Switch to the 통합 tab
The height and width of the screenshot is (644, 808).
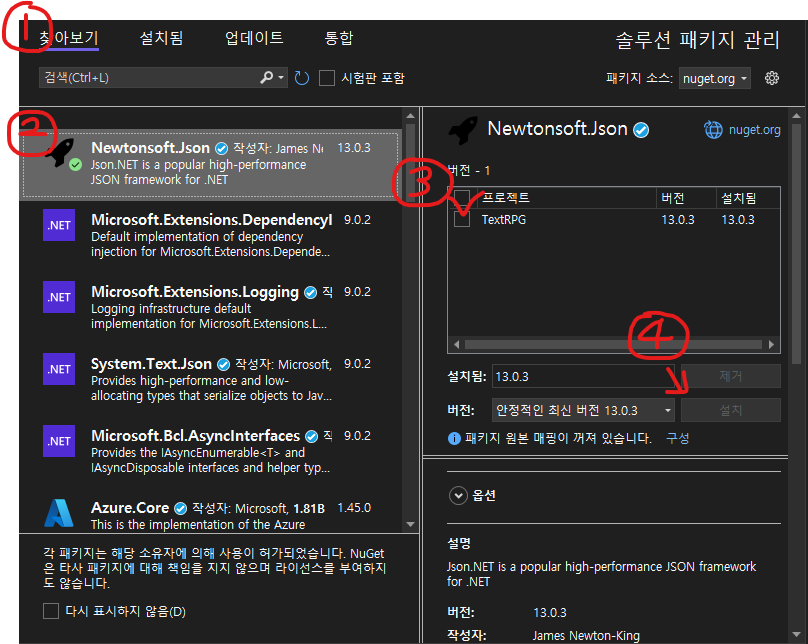point(339,38)
